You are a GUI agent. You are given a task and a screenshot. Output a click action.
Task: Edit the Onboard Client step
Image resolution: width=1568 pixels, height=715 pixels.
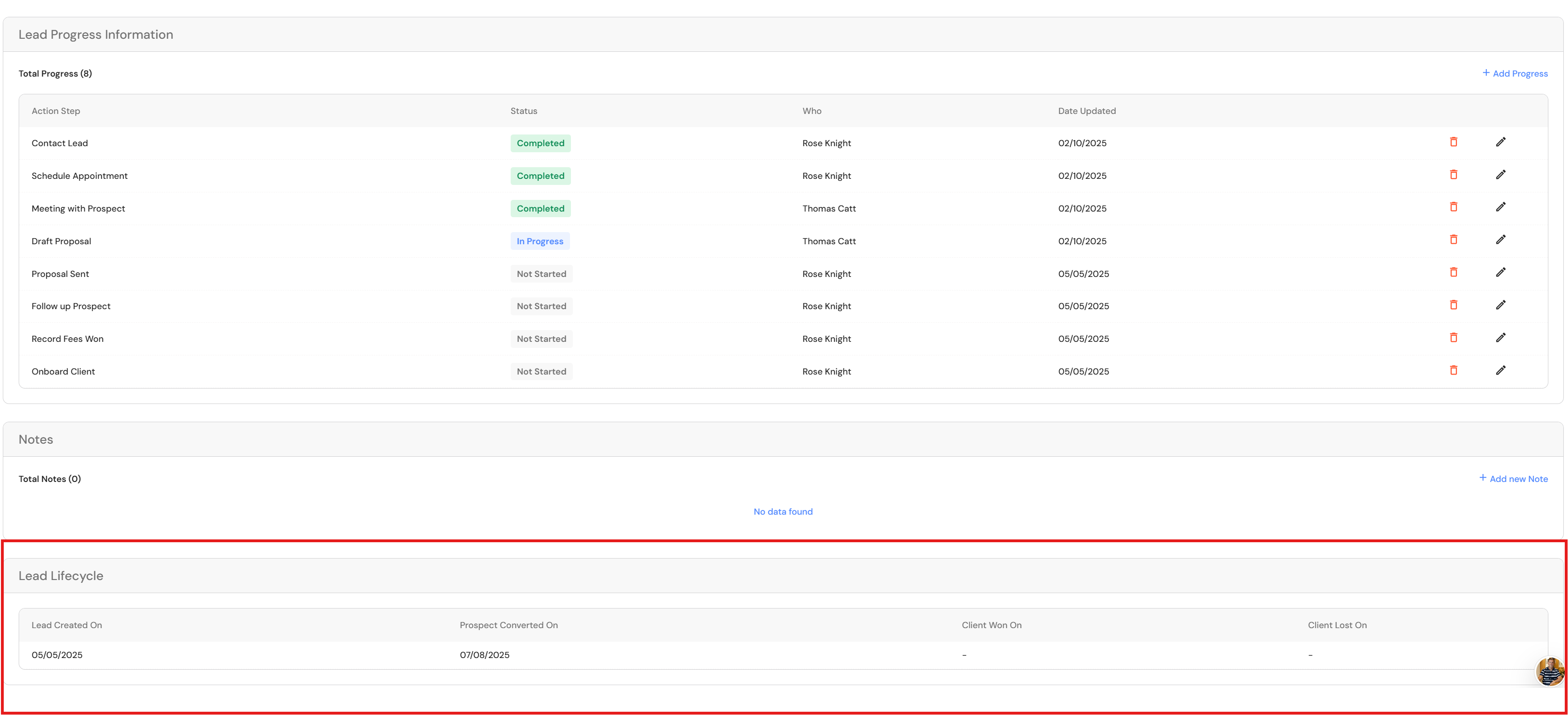pos(1500,371)
